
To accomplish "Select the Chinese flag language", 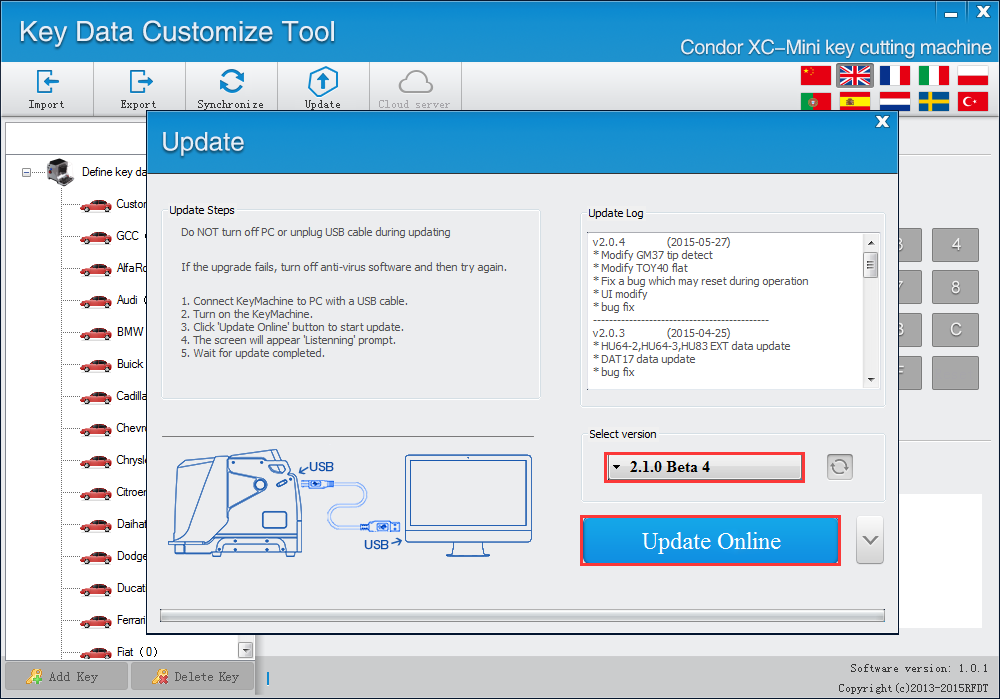I will pyautogui.click(x=816, y=75).
